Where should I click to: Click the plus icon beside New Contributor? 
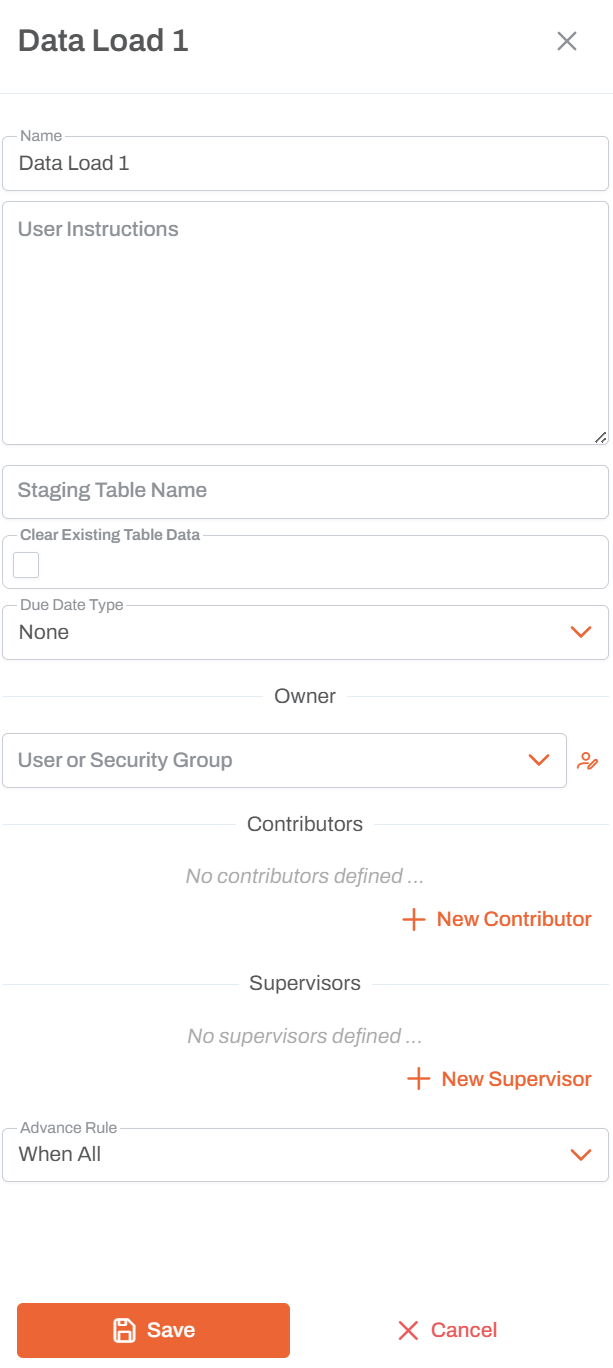pyautogui.click(x=413, y=919)
